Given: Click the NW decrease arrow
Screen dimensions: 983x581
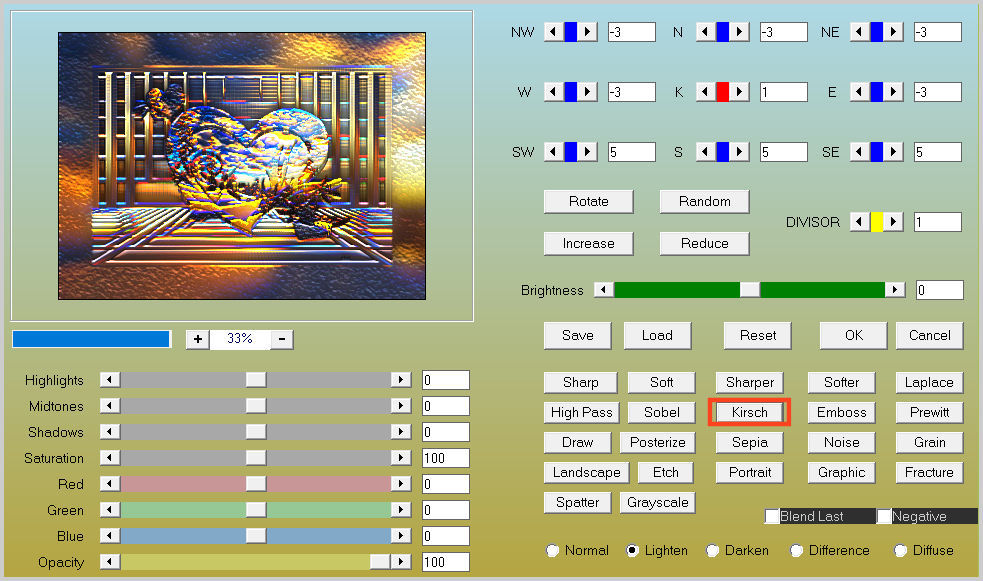Looking at the screenshot, I should pos(553,32).
